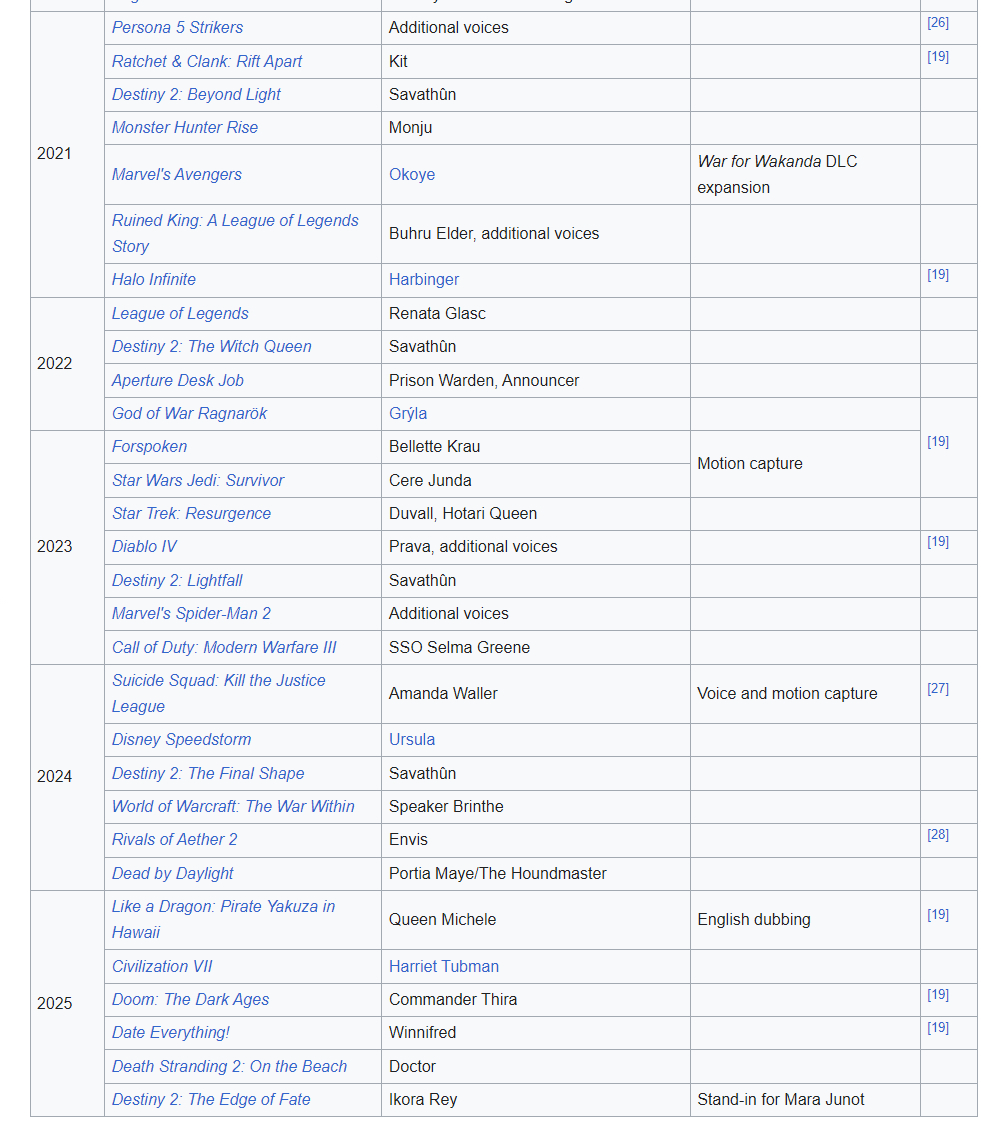The width and height of the screenshot is (981, 1129).
Task: Open Destiny 2: Lightfall link
Action: 177,580
